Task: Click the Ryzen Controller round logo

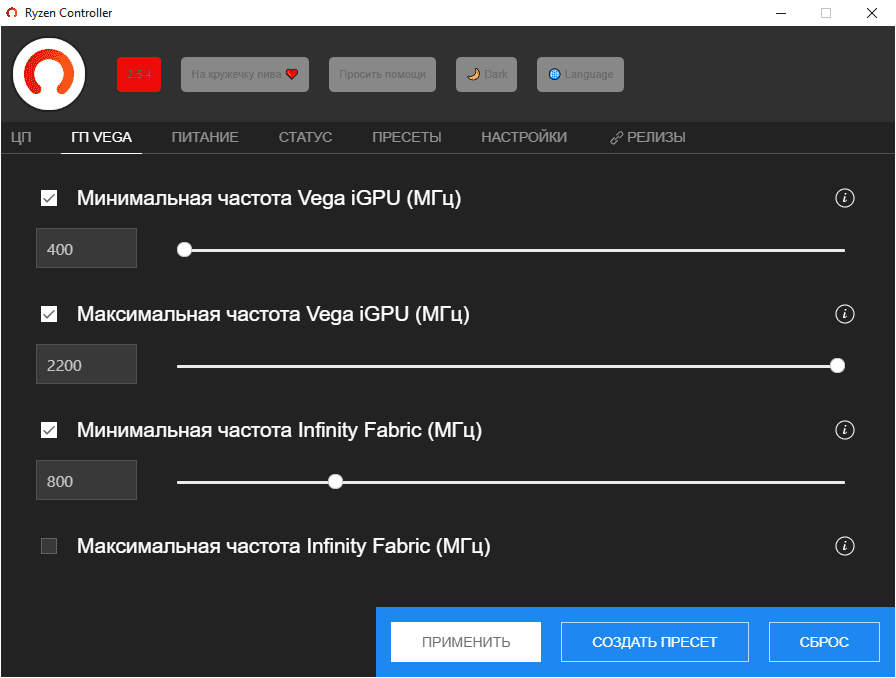Action: click(x=49, y=74)
